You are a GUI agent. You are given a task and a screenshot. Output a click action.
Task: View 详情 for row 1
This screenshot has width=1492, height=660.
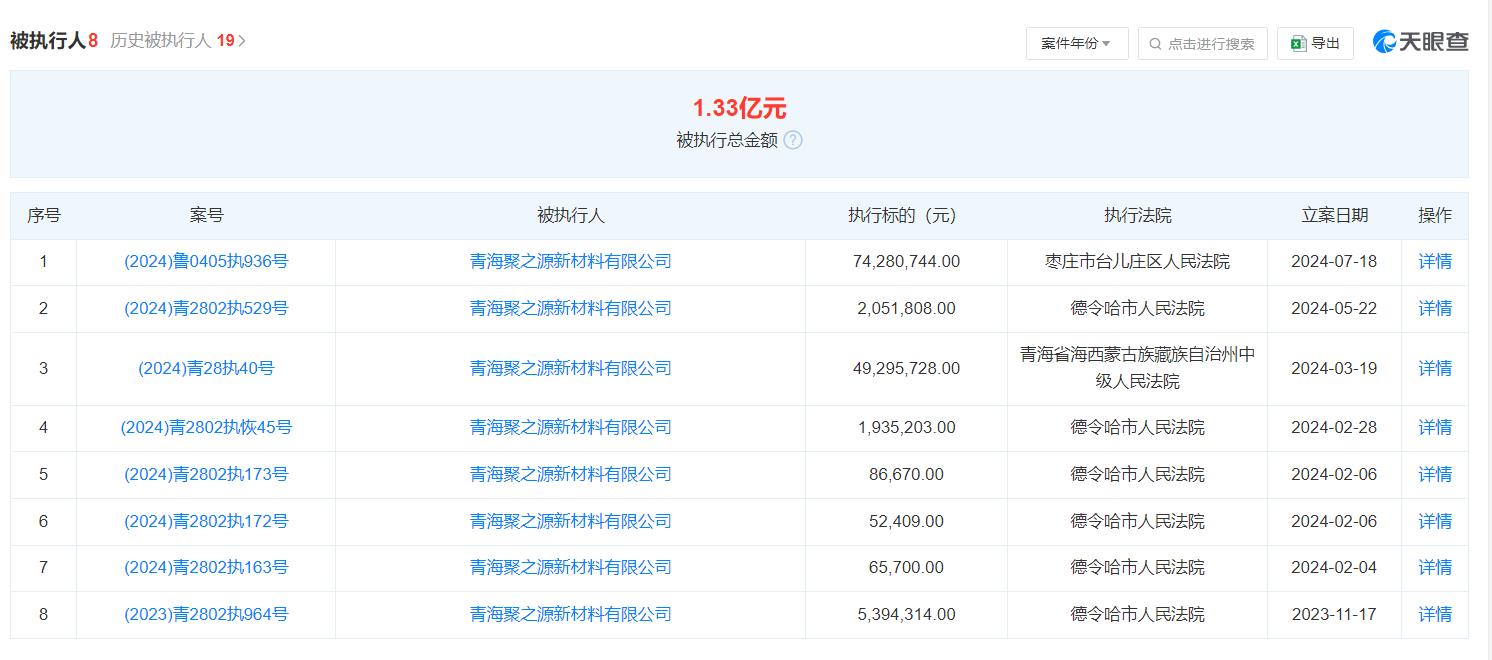click(x=1434, y=262)
